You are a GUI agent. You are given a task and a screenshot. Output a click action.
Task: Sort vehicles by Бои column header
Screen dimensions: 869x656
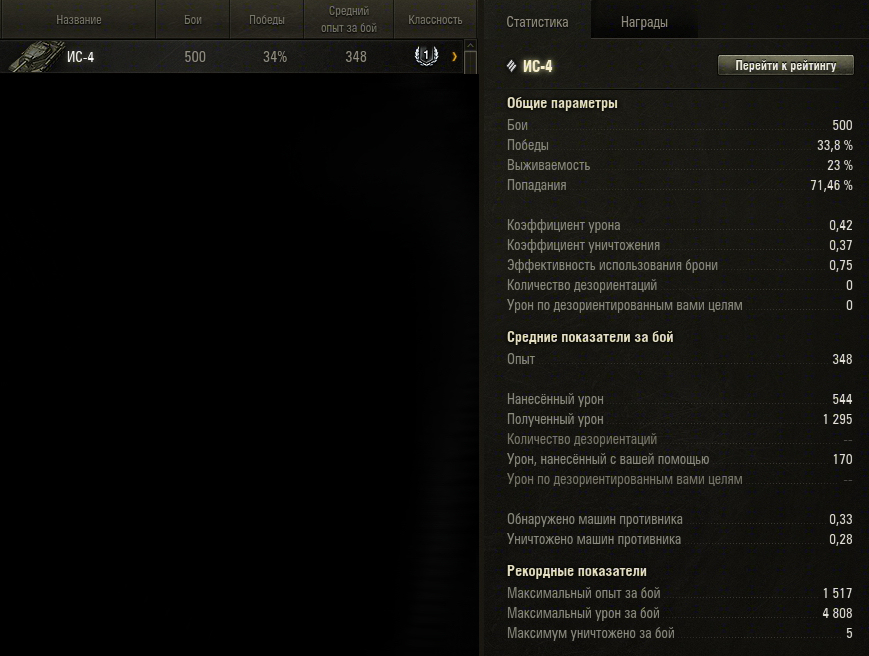tap(192, 19)
